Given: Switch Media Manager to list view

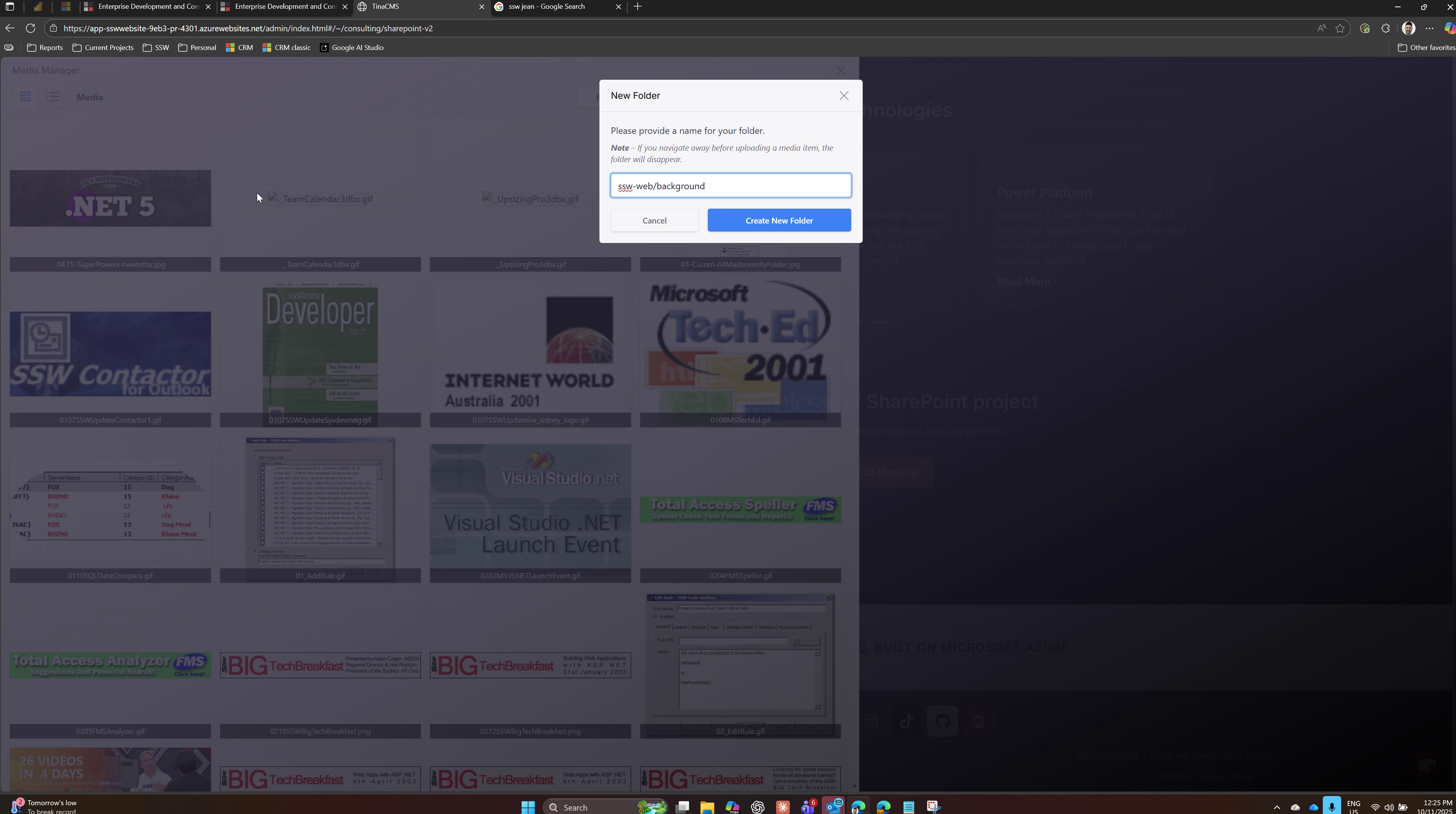Looking at the screenshot, I should coord(53,97).
